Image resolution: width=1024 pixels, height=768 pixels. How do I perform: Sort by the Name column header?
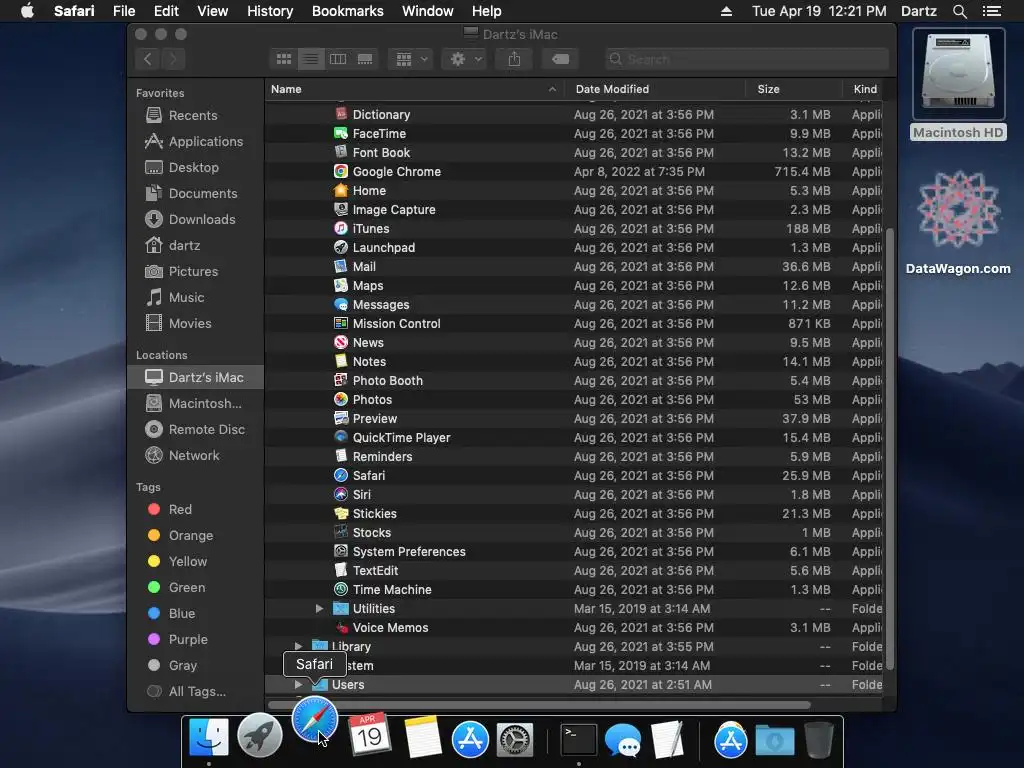click(x=415, y=89)
